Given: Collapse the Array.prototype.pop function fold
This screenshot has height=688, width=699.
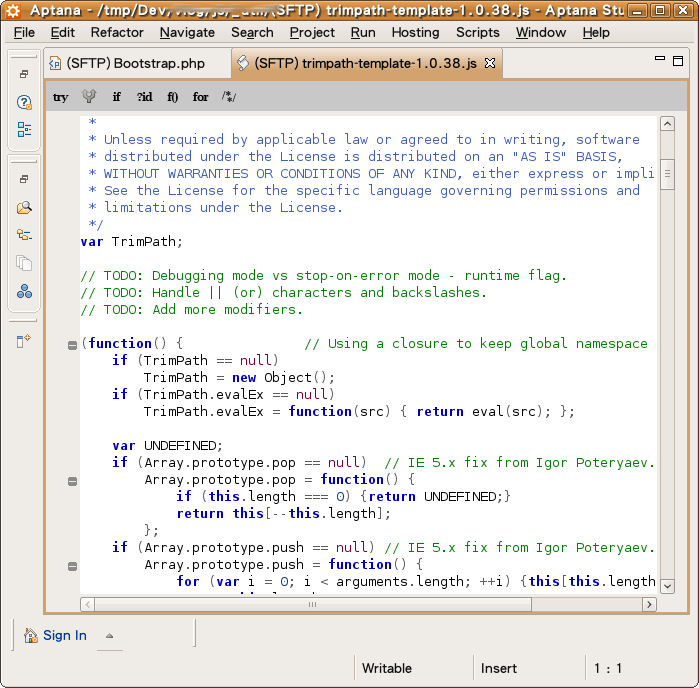Looking at the screenshot, I should click(72, 481).
